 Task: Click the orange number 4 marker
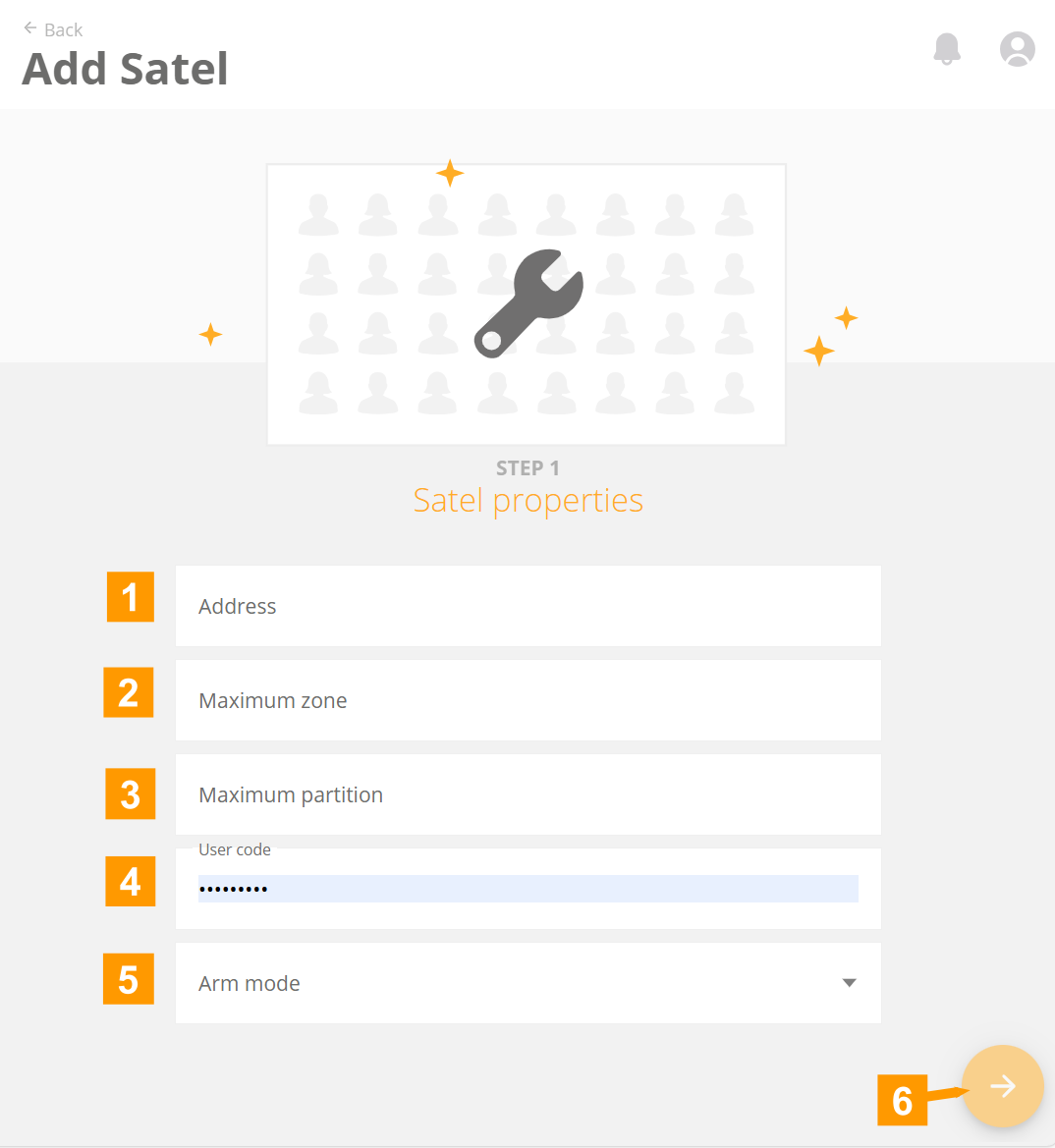131,881
